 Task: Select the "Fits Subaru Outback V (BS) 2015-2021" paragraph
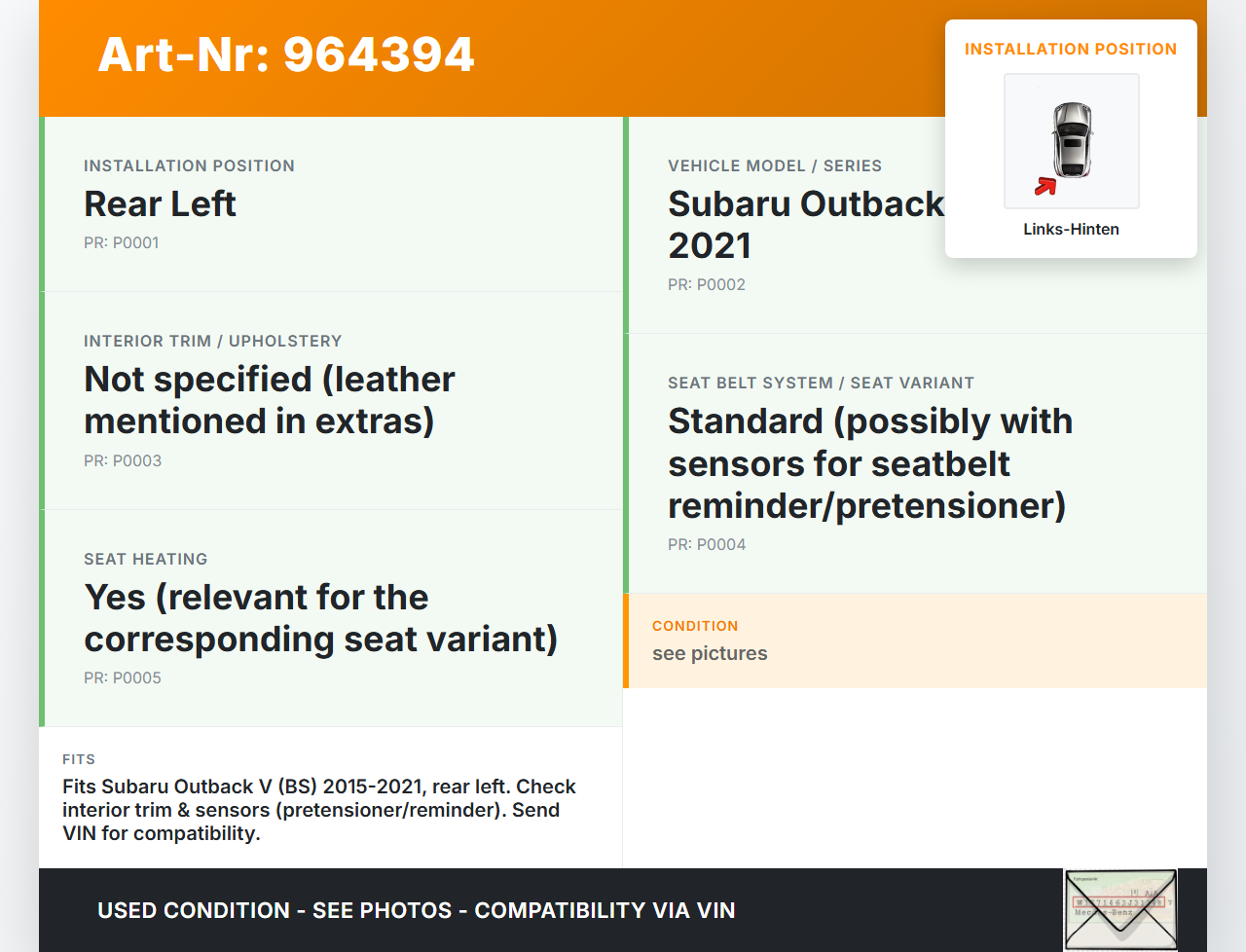click(x=319, y=810)
